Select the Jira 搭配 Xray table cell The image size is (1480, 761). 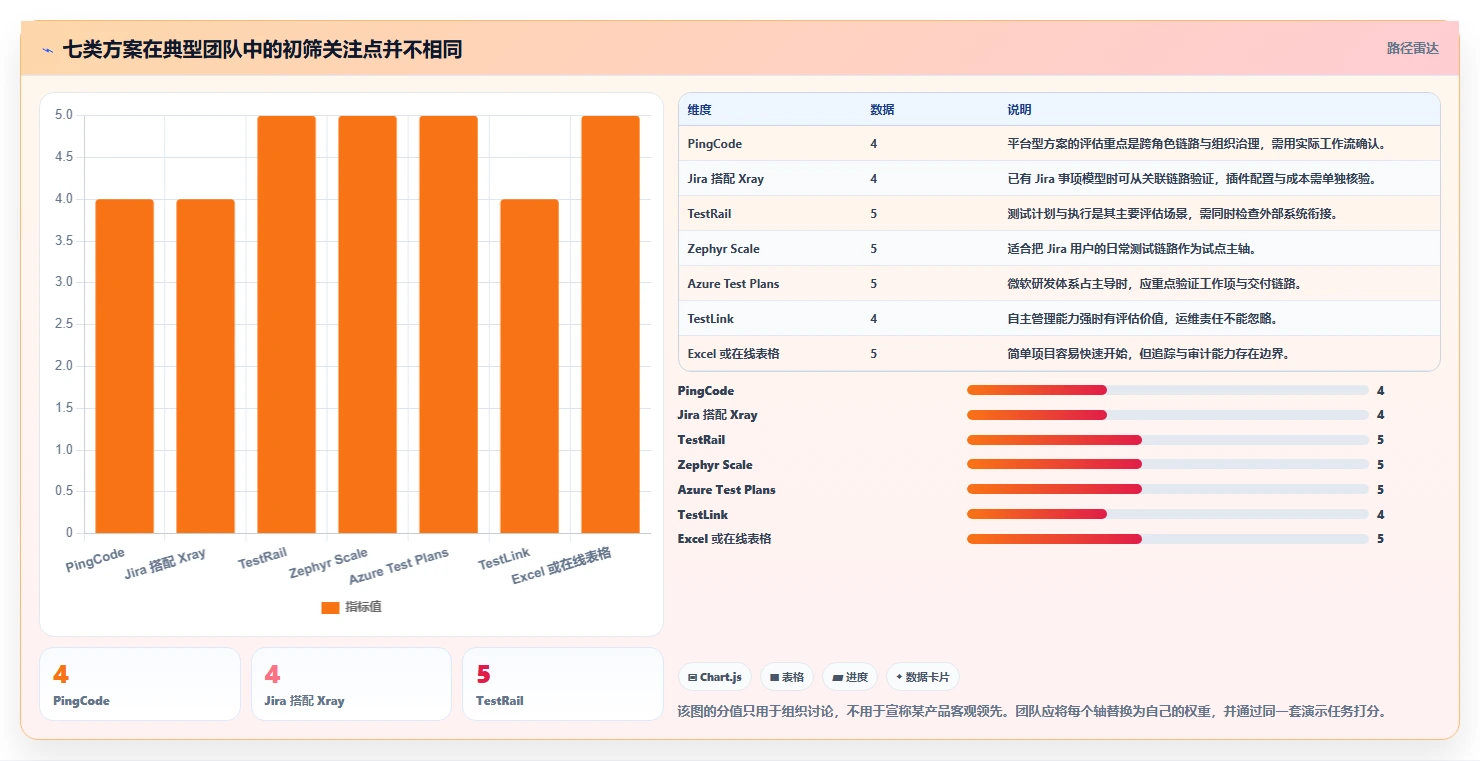pos(726,179)
